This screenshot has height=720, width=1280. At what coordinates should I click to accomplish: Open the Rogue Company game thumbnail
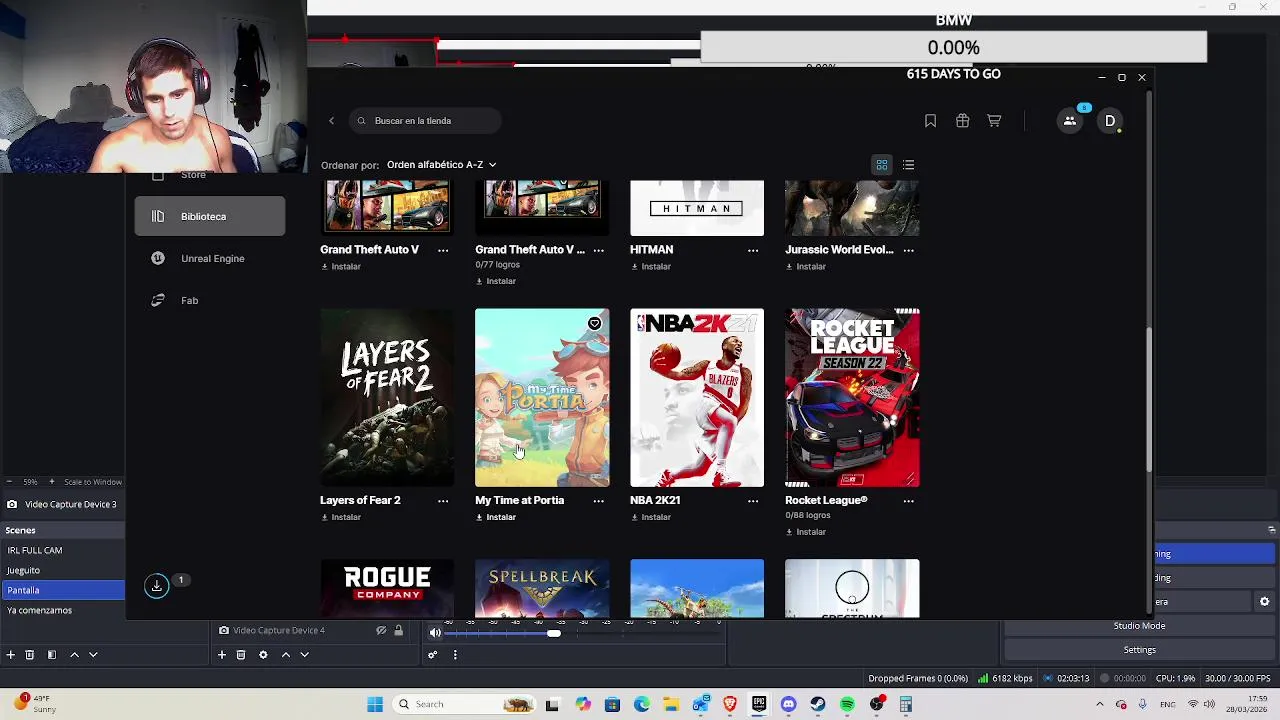[387, 589]
